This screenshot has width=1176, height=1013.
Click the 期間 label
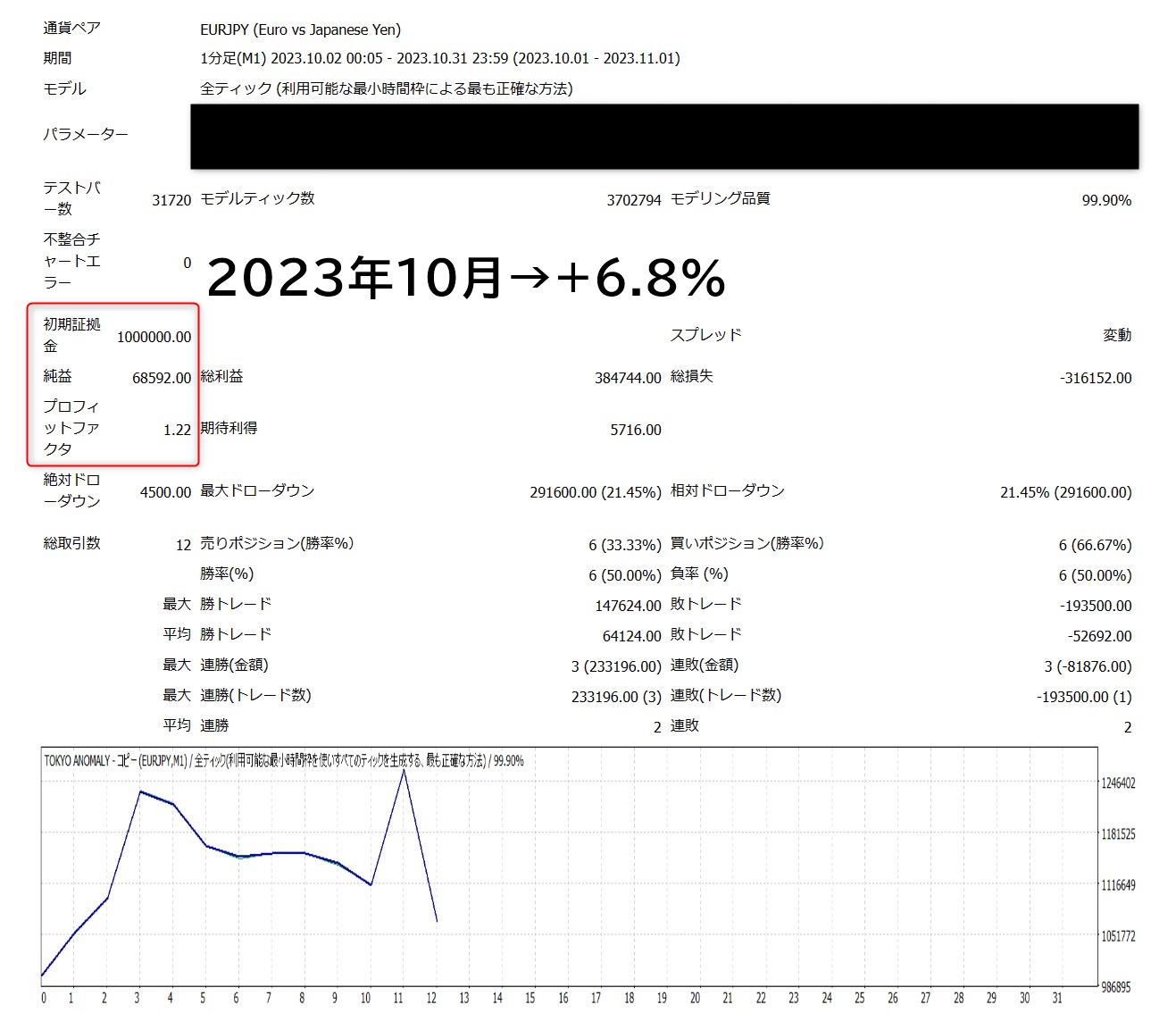tap(57, 58)
